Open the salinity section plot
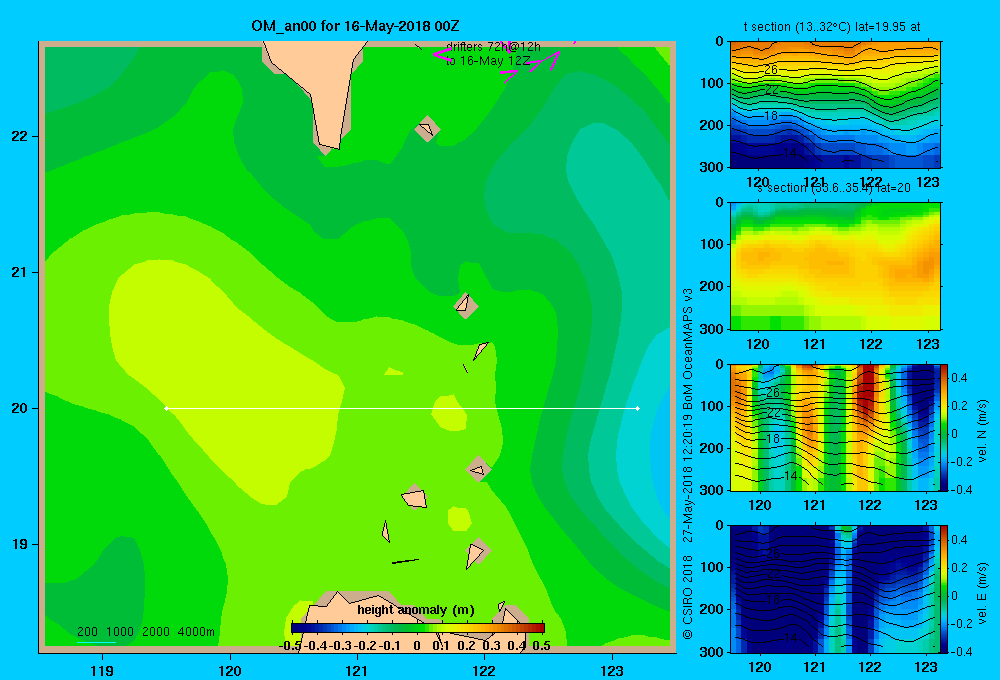 [x=835, y=266]
